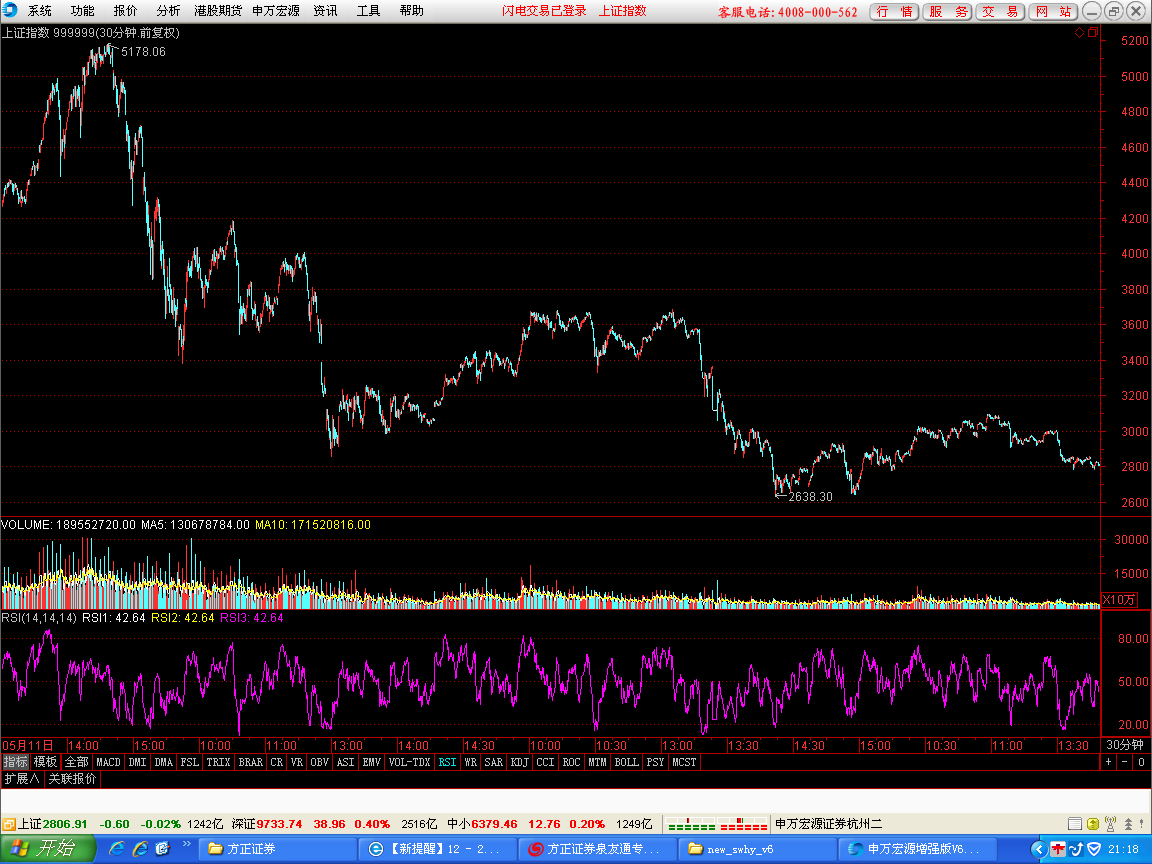Click the 上证指数 red label in title bar
The image size is (1152, 864).
click(x=622, y=10)
